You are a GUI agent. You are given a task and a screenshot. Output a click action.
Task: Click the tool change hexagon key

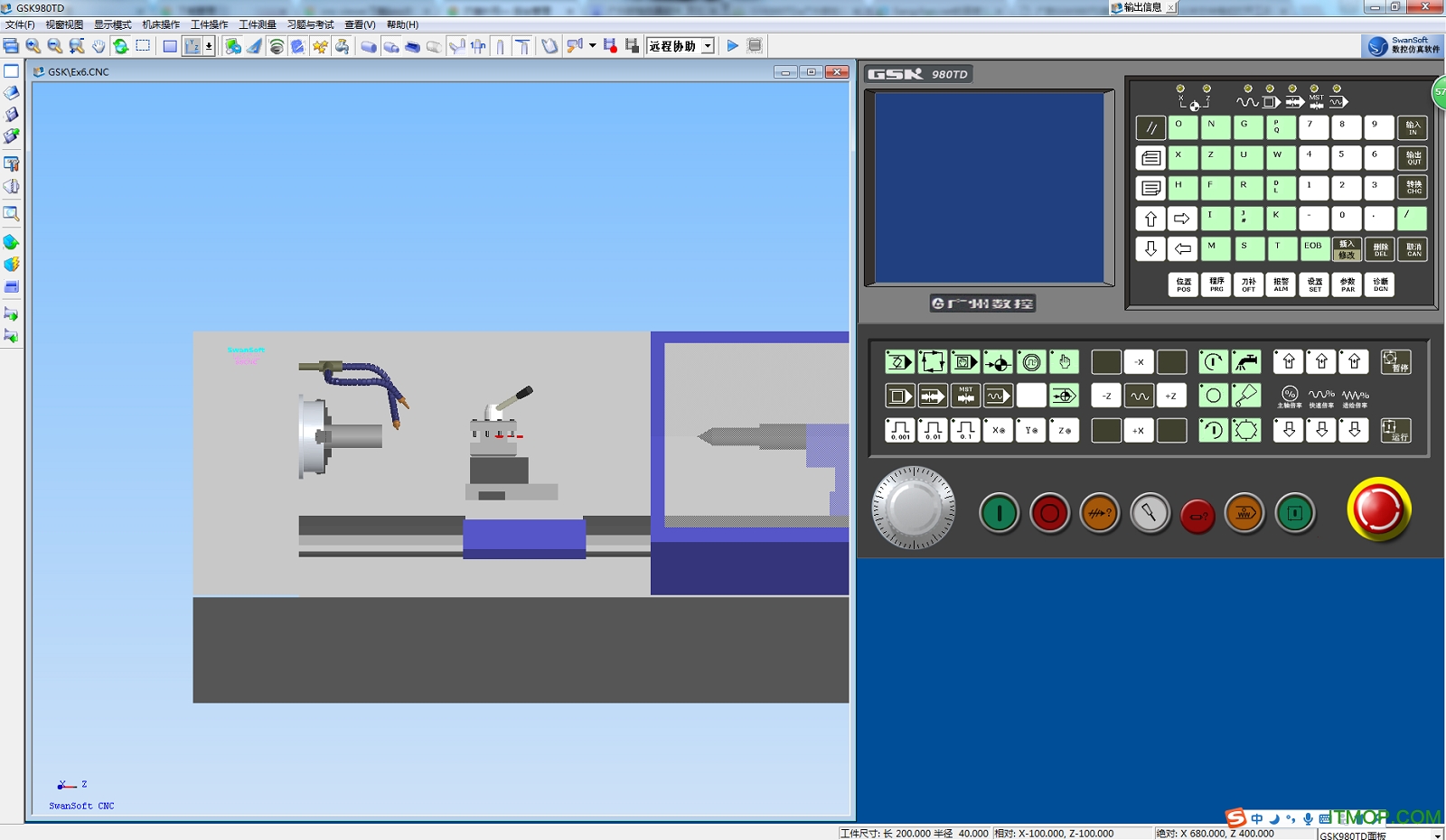click(x=1246, y=430)
